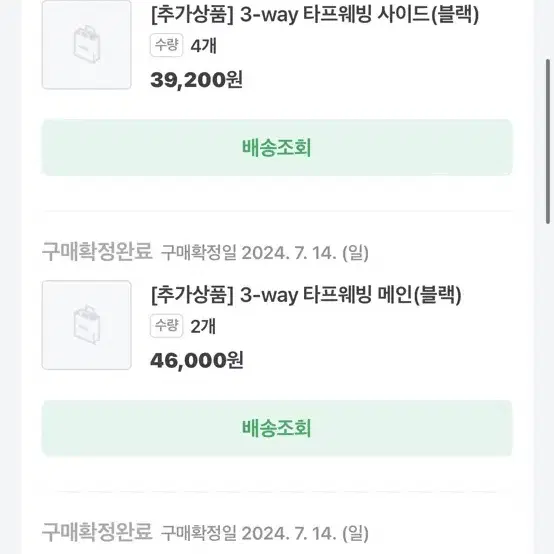Click the bottommost 구매확정완료 status label
The width and height of the screenshot is (554, 554).
(x=97, y=532)
